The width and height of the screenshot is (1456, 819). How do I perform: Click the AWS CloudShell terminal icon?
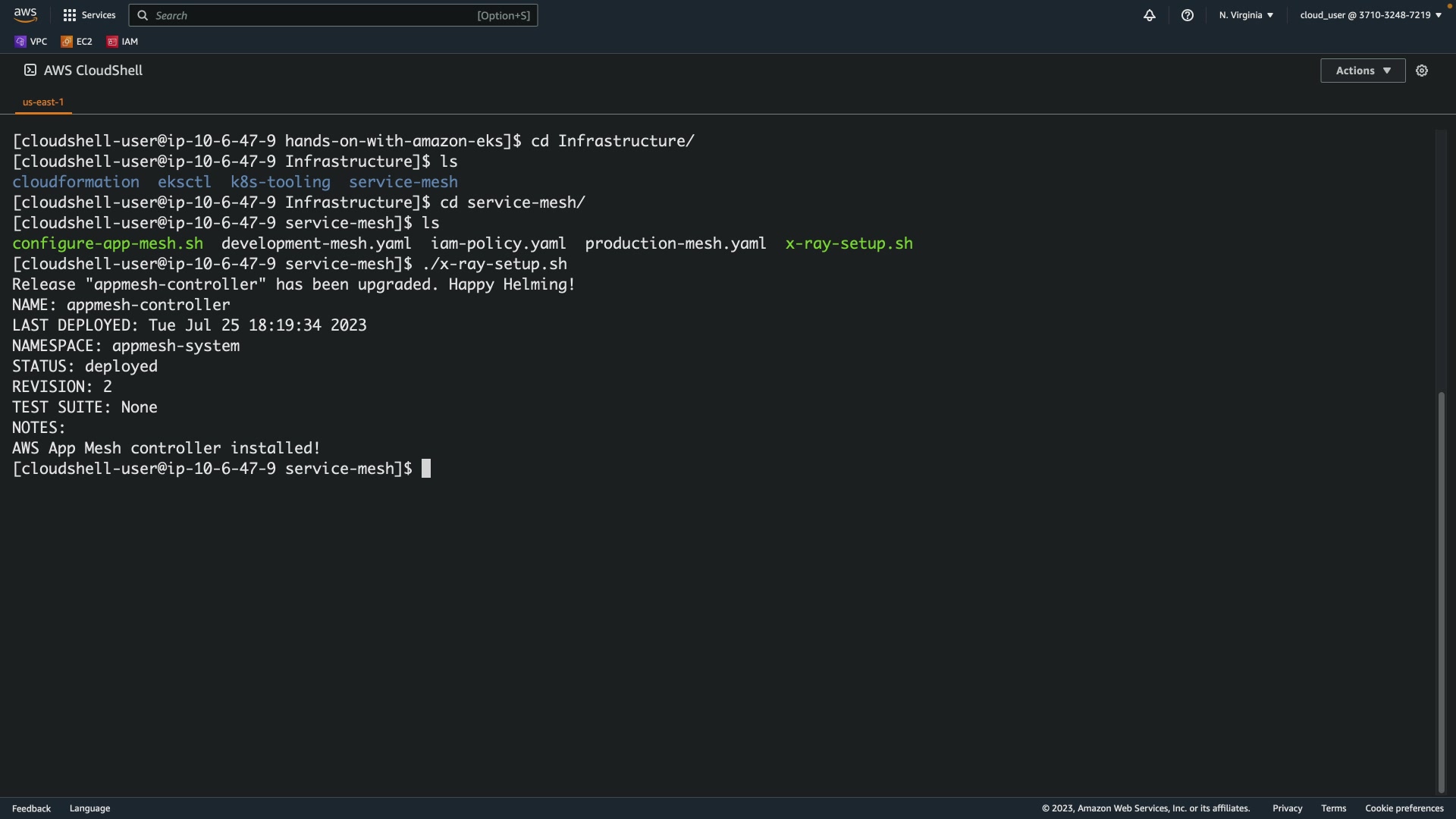click(x=30, y=71)
